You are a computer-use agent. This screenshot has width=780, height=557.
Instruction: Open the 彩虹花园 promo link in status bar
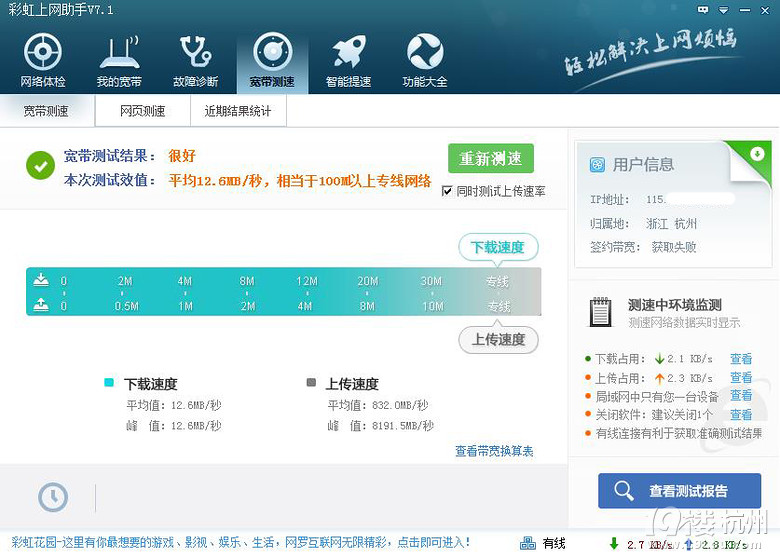click(x=240, y=542)
